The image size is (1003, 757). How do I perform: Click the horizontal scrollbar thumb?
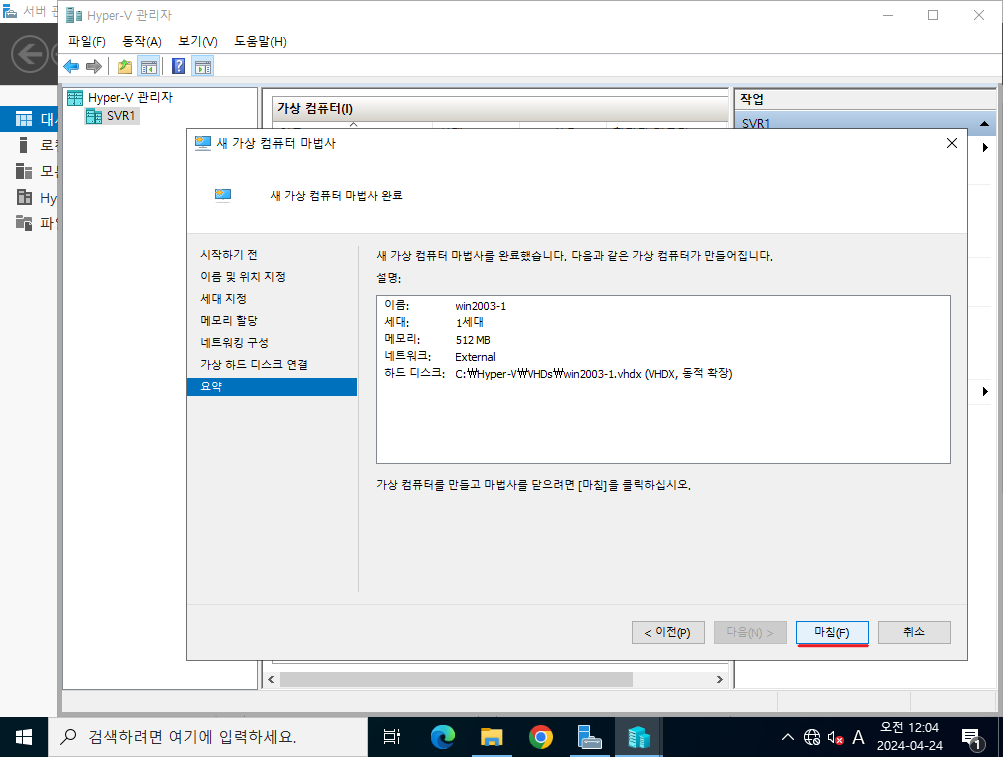[456, 680]
